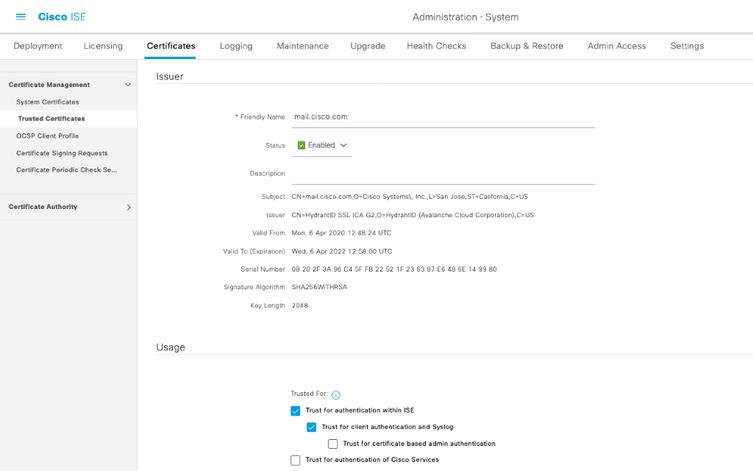Open the hamburger navigation menu
The image size is (753, 471).
[21, 17]
